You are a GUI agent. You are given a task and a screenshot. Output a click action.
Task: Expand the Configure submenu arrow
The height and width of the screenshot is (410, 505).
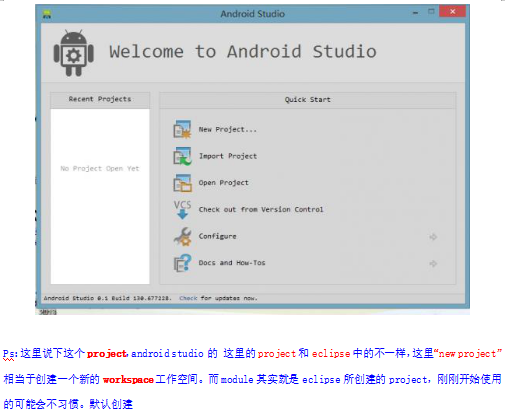click(x=433, y=237)
